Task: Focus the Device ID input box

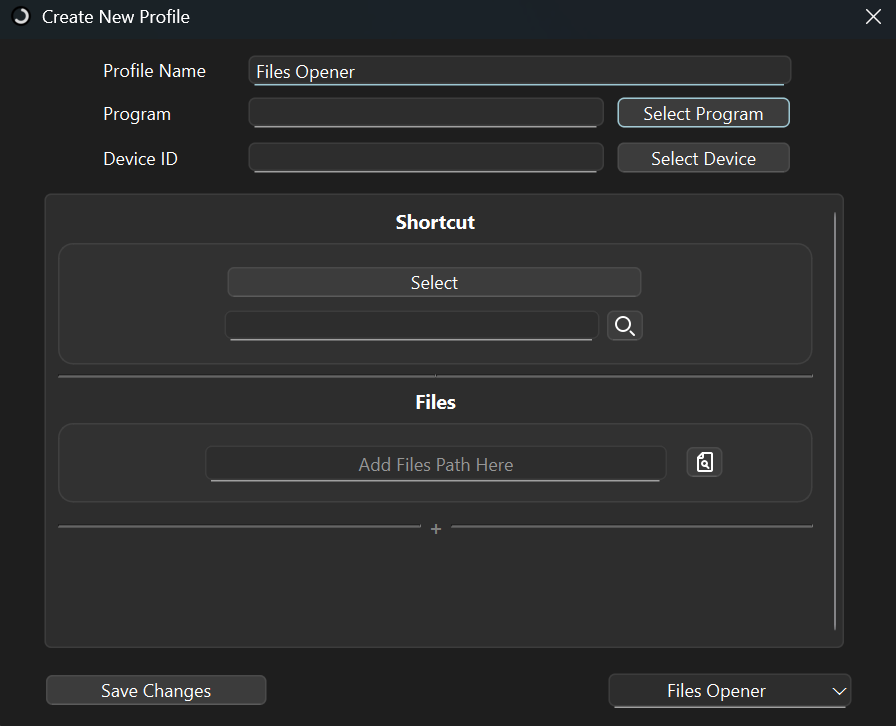Action: click(x=425, y=158)
